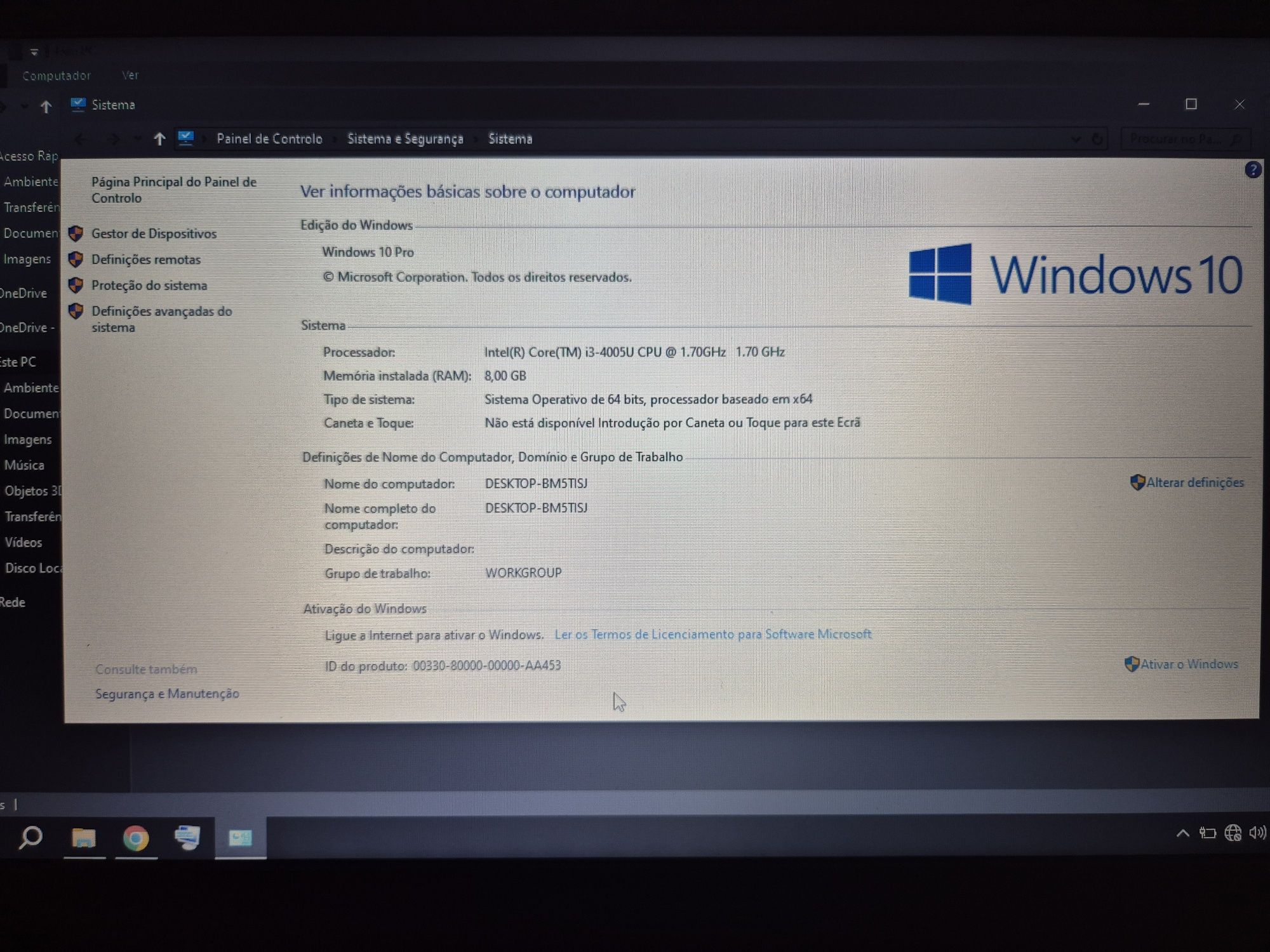Click the back arrow in Sistema window
This screenshot has width=1270, height=952.
tap(81, 139)
